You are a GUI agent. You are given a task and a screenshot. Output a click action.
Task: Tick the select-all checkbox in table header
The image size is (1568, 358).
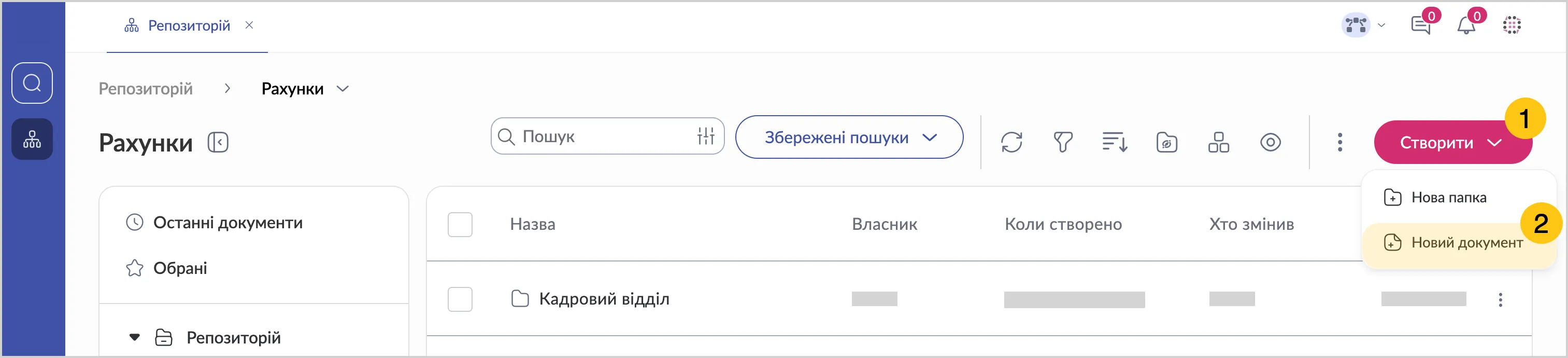pyautogui.click(x=460, y=225)
